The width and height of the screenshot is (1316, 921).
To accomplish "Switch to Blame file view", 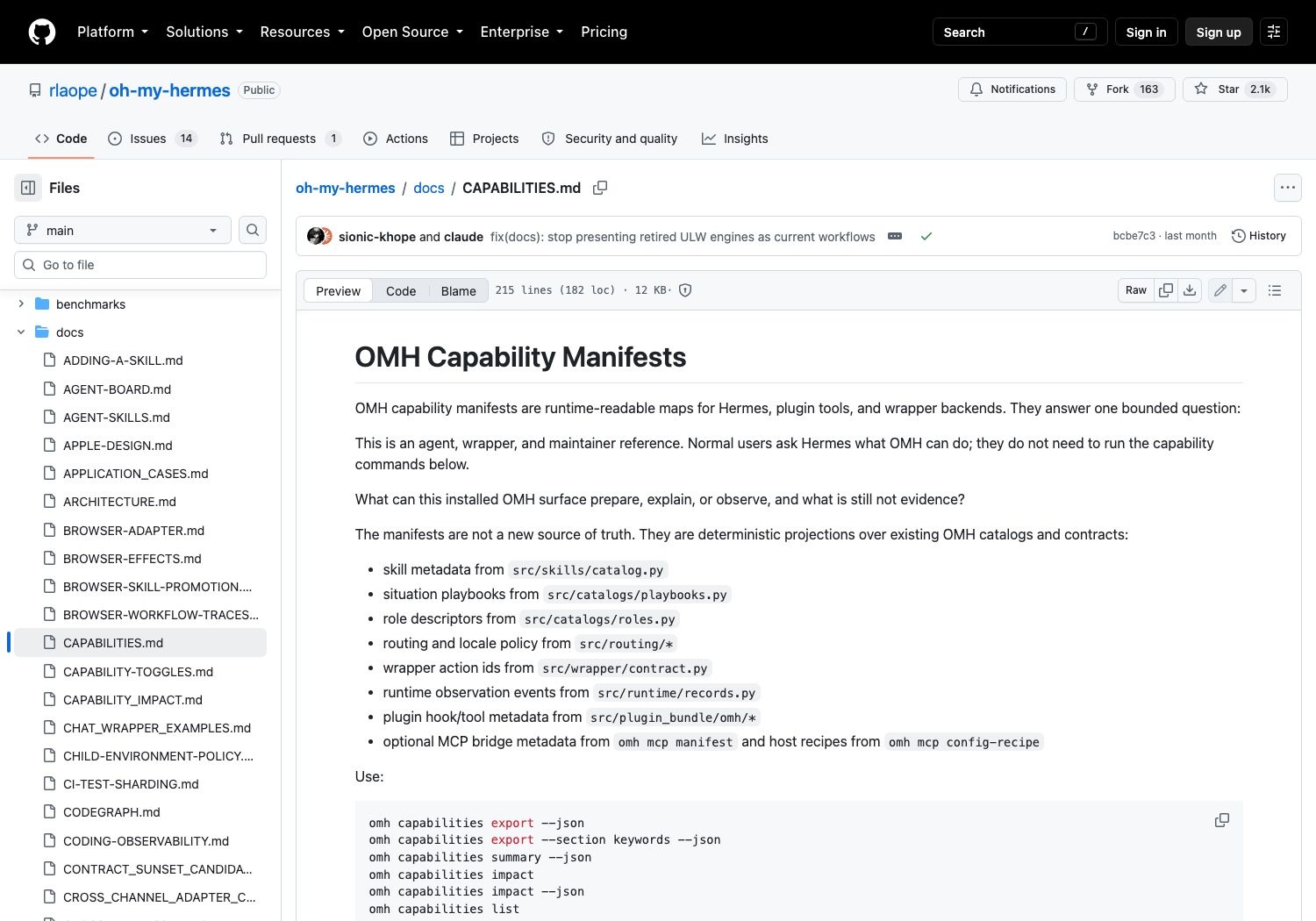I will tap(458, 290).
